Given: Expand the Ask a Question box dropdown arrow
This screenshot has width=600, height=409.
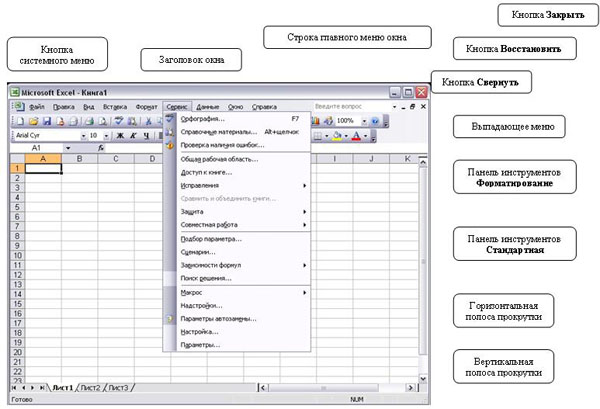Looking at the screenshot, I should point(394,107).
